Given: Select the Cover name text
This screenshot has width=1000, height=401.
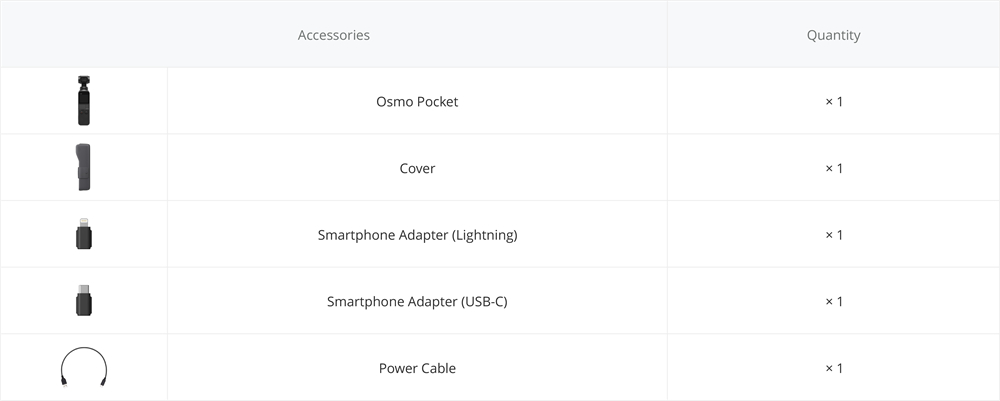Looking at the screenshot, I should click(417, 169).
